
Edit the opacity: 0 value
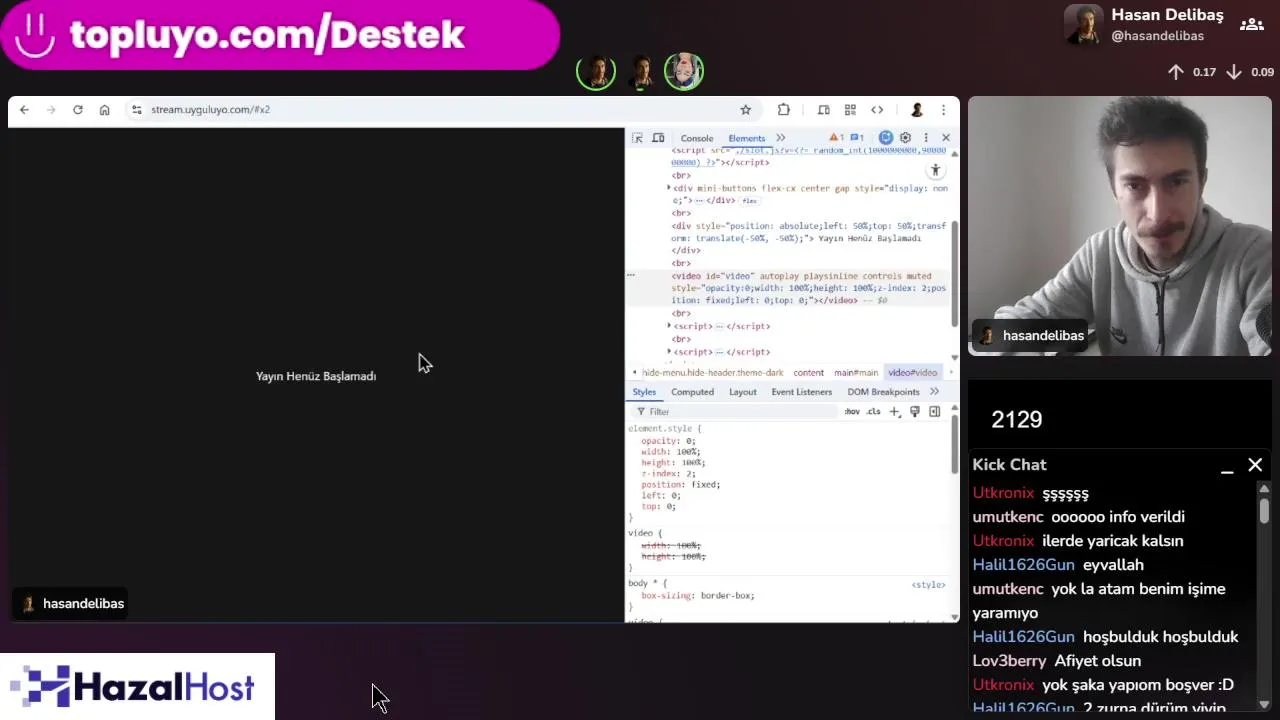(689, 441)
